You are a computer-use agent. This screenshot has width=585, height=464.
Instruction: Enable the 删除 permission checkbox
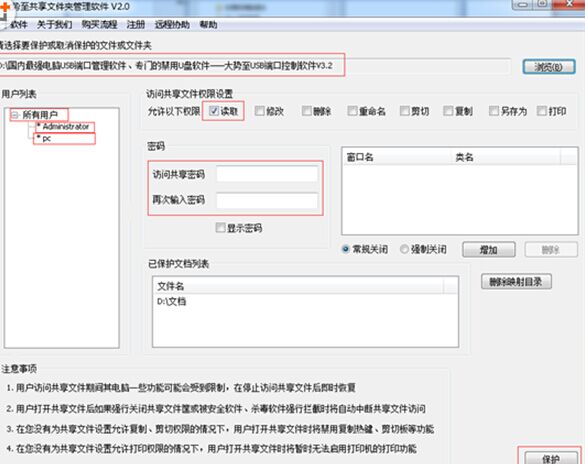pos(306,111)
